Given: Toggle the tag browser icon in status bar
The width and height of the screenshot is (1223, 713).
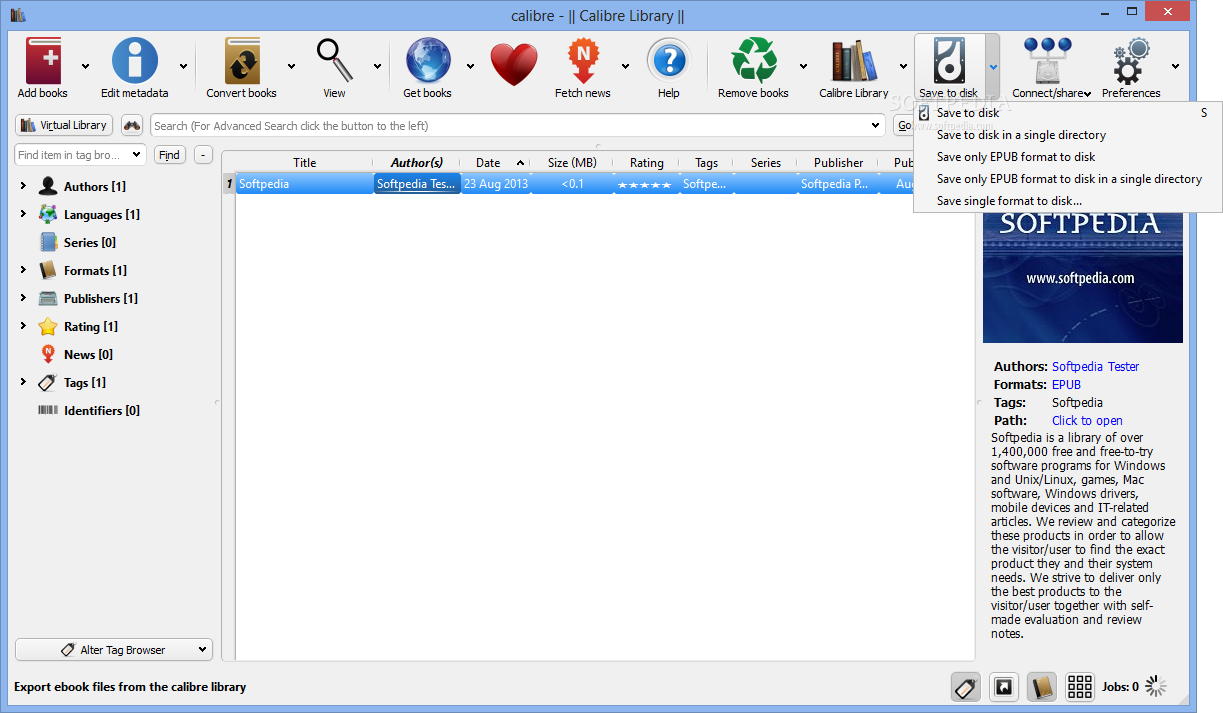Looking at the screenshot, I should tap(965, 687).
